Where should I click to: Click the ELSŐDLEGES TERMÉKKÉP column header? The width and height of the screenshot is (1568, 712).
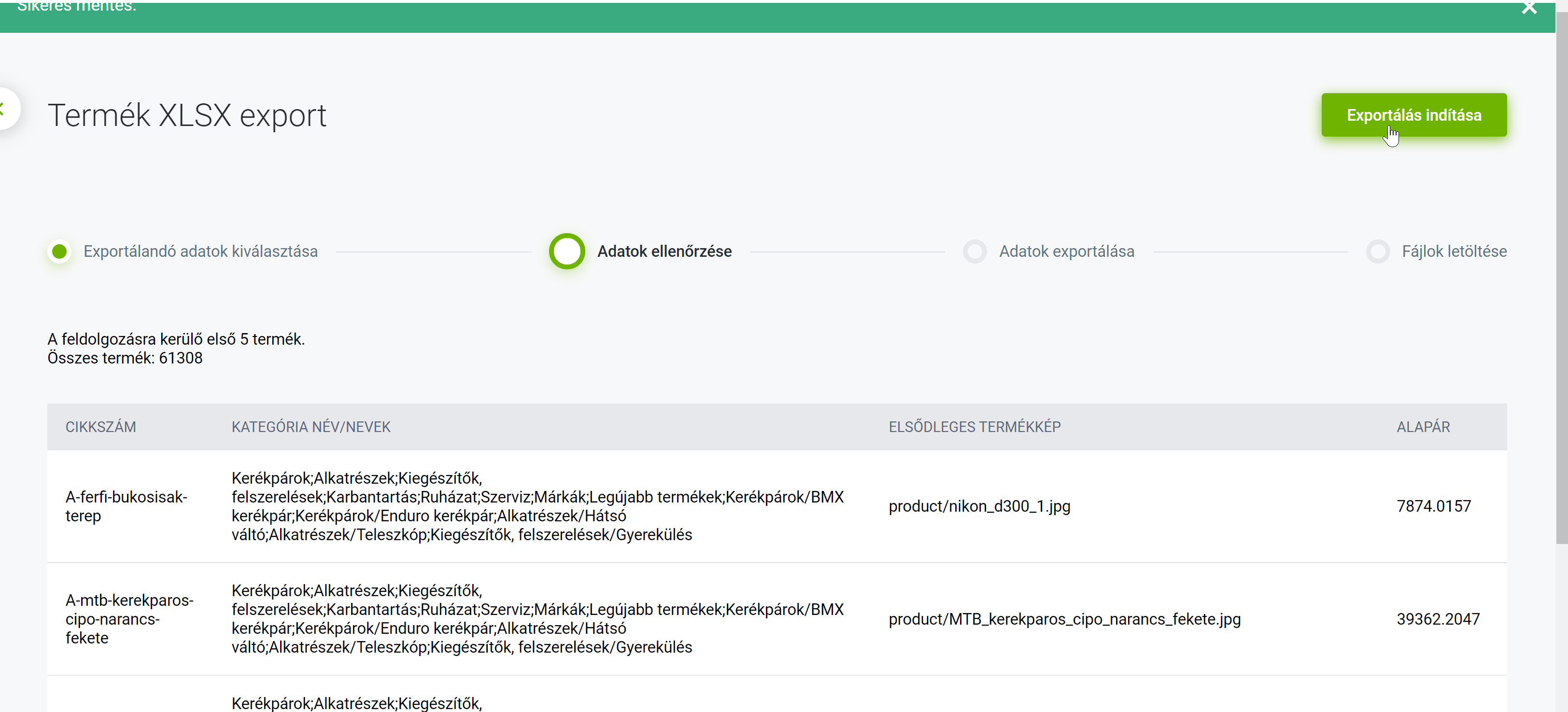point(974,427)
